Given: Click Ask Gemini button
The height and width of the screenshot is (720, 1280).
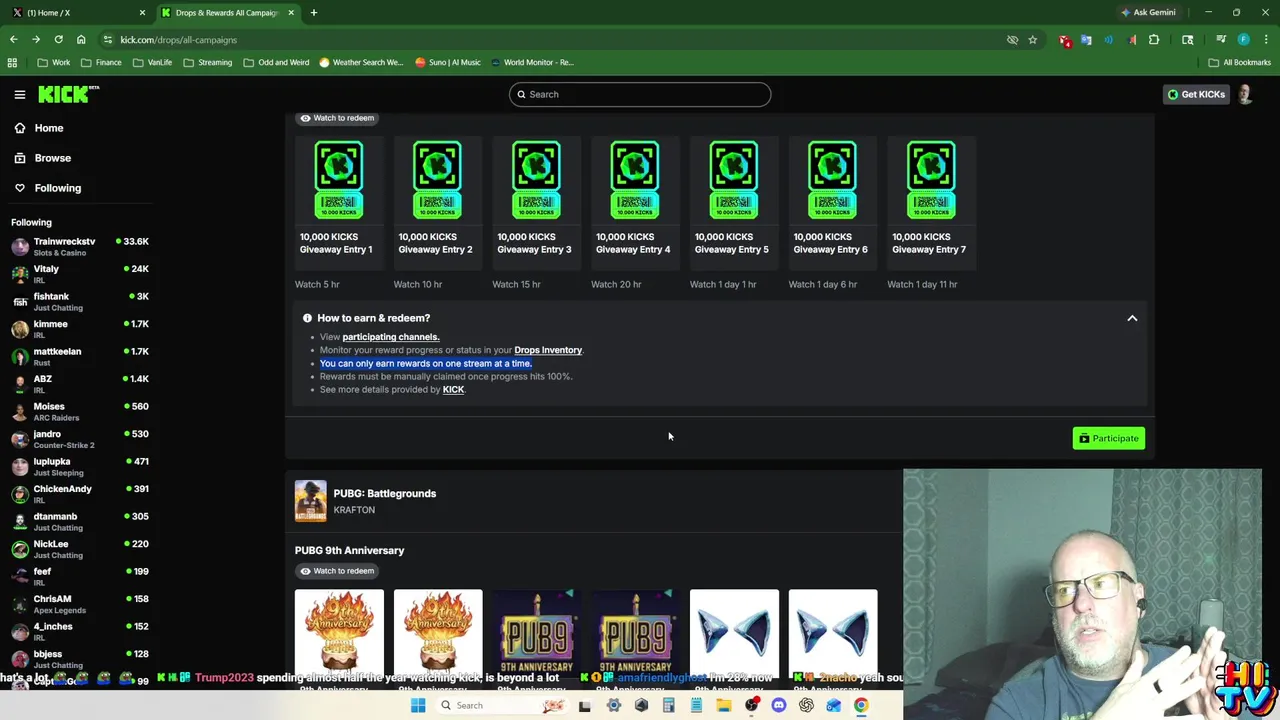Looking at the screenshot, I should point(1148,12).
